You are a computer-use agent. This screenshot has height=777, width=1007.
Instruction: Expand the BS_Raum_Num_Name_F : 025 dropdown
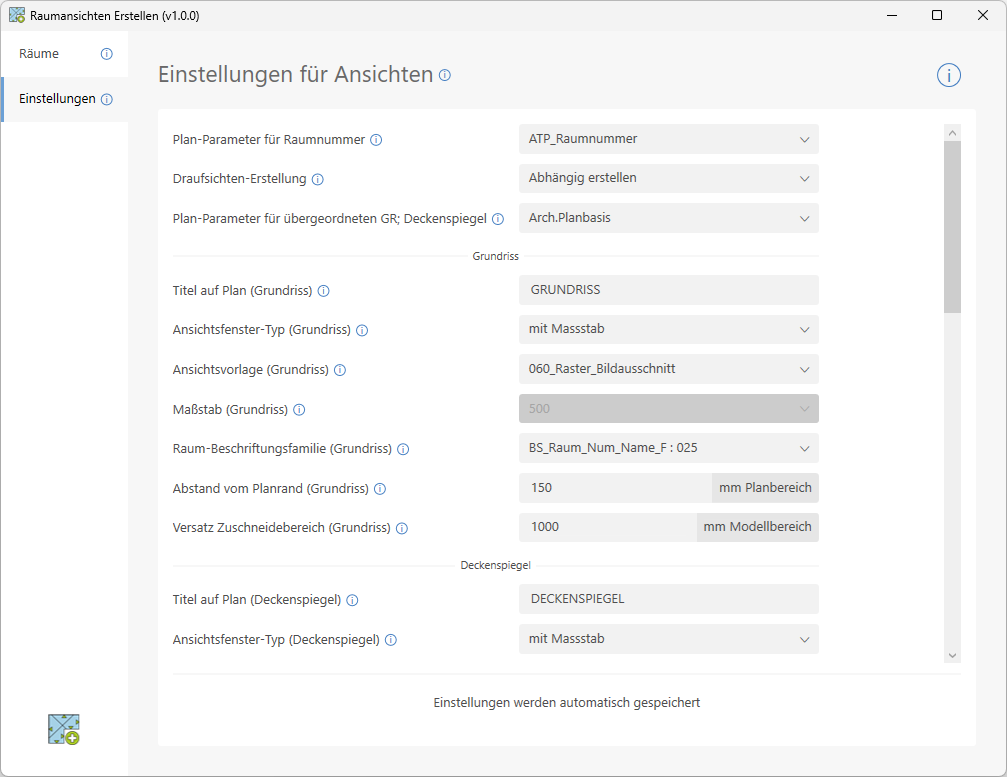pyautogui.click(x=668, y=448)
